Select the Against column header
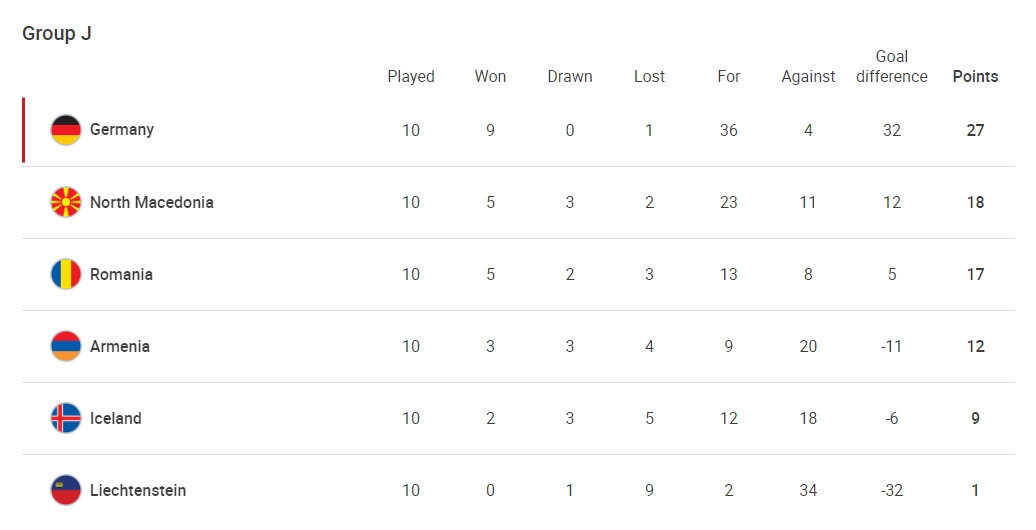1036x530 pixels. (808, 77)
